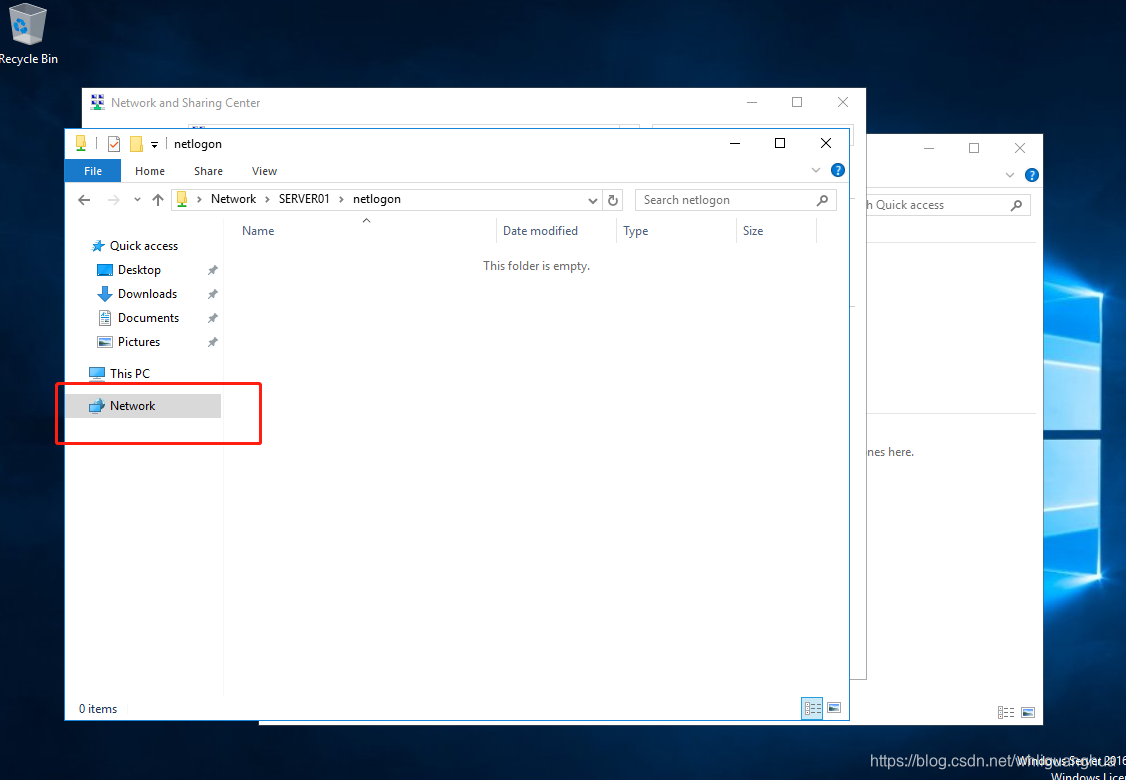This screenshot has height=780, width=1126.
Task: Sort files by the Name column header
Action: 258,230
